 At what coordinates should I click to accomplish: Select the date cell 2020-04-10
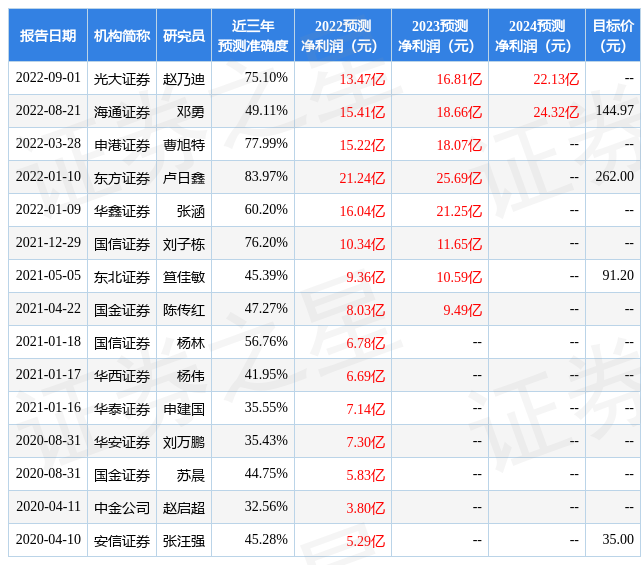pyautogui.click(x=48, y=540)
